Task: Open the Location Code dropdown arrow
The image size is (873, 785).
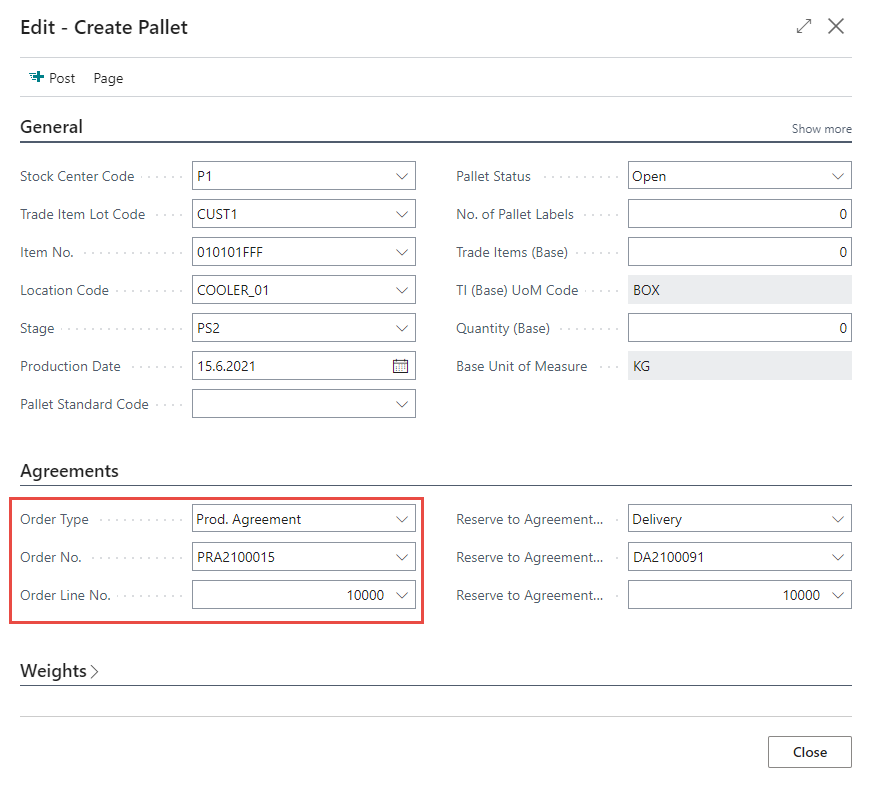Action: (x=401, y=290)
